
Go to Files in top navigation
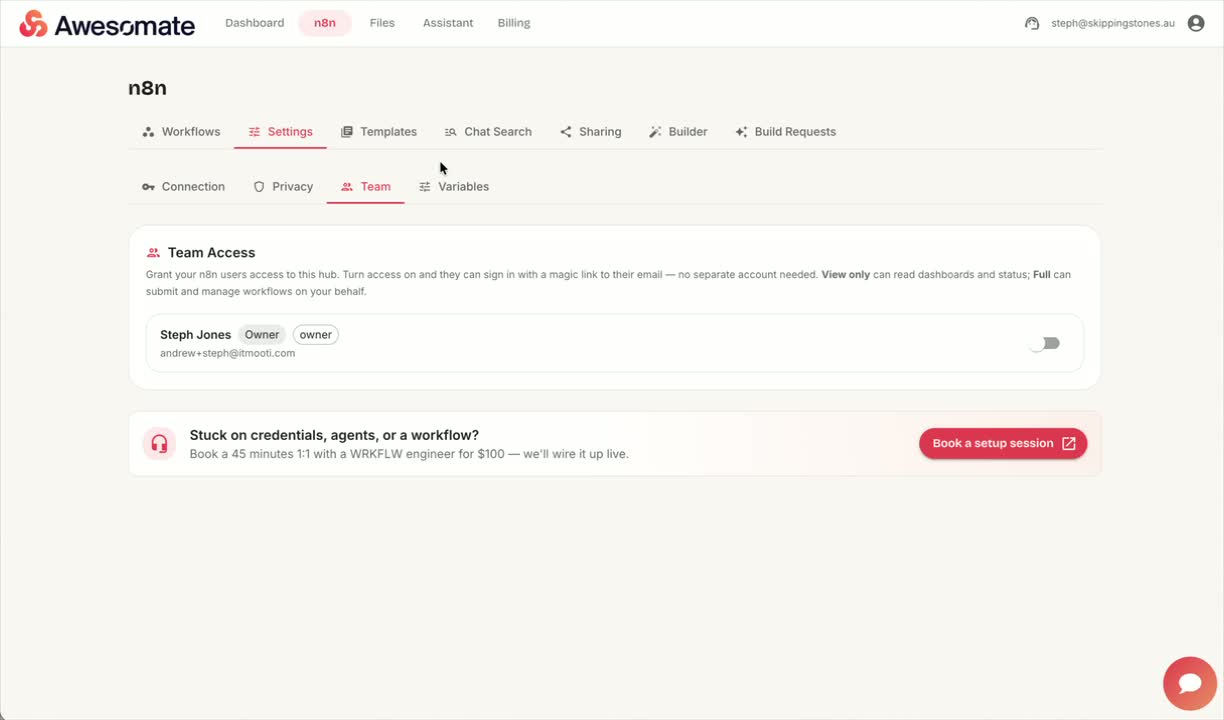[382, 23]
